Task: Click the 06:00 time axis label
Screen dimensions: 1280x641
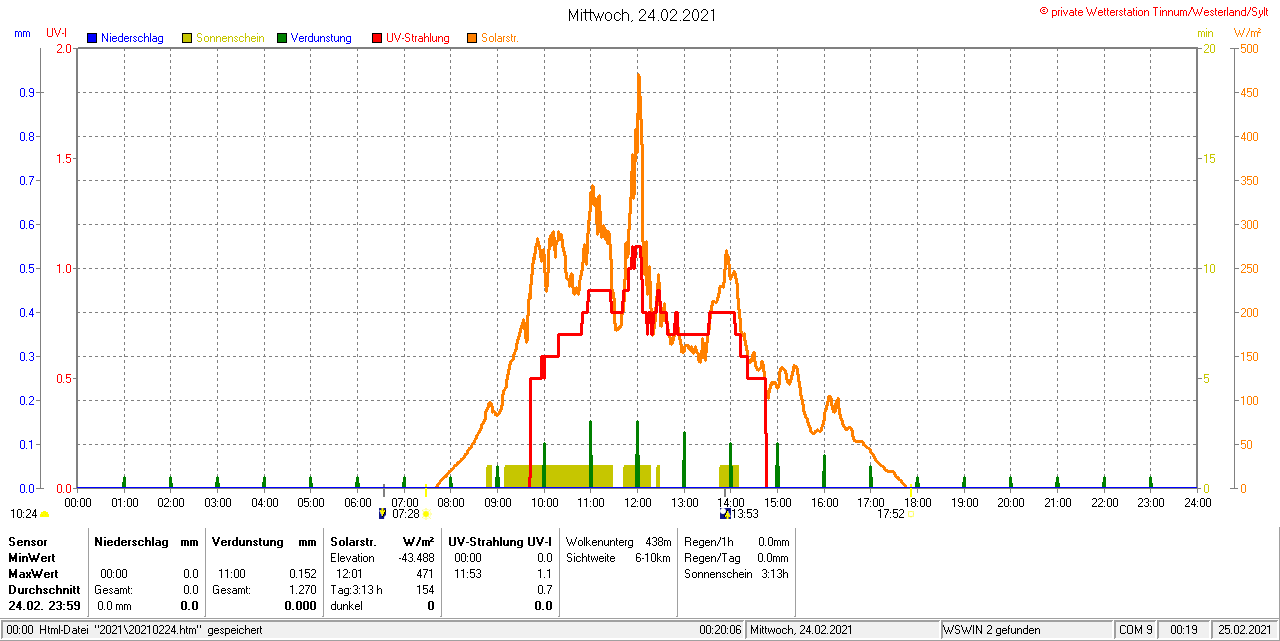Action: tap(358, 502)
